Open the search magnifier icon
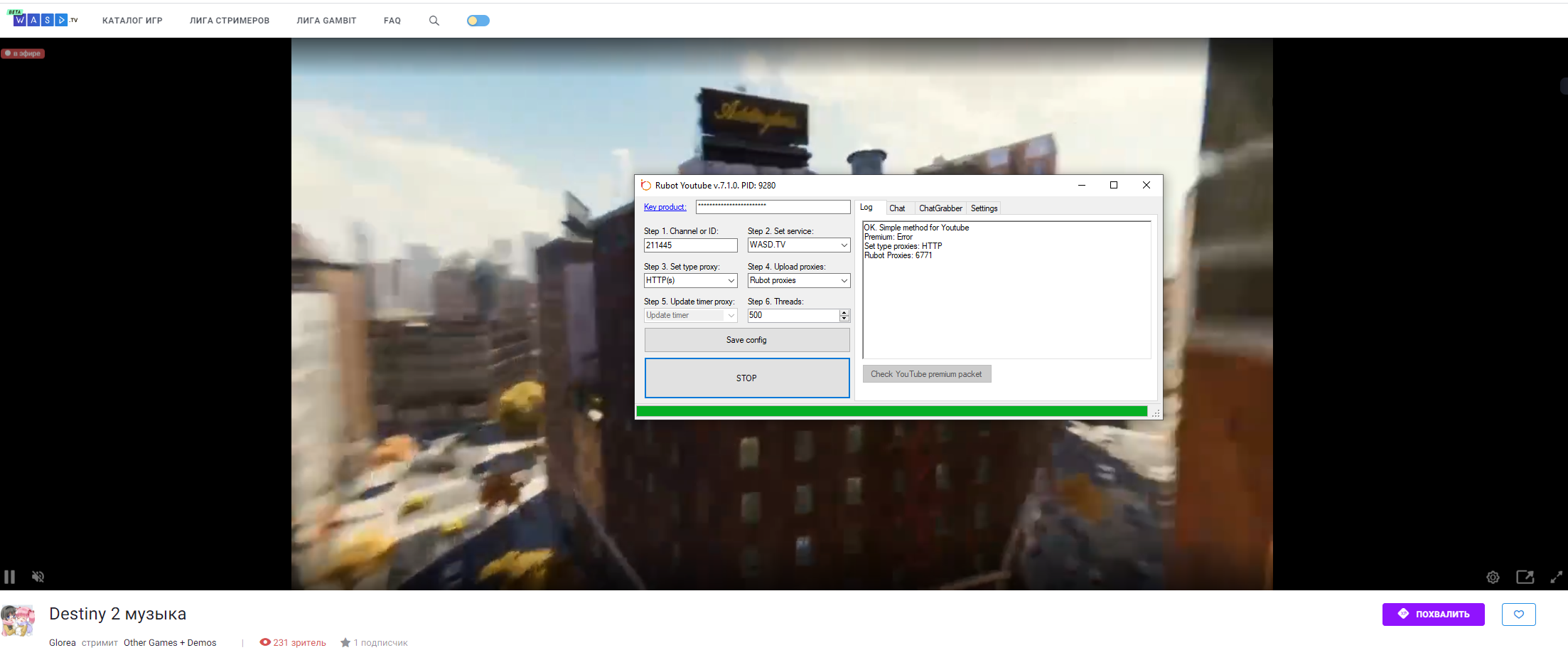This screenshot has height=665, width=1568. [x=434, y=21]
